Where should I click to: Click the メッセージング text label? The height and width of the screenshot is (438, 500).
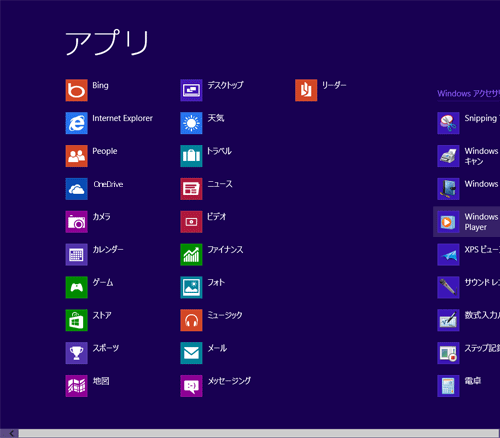229,381
